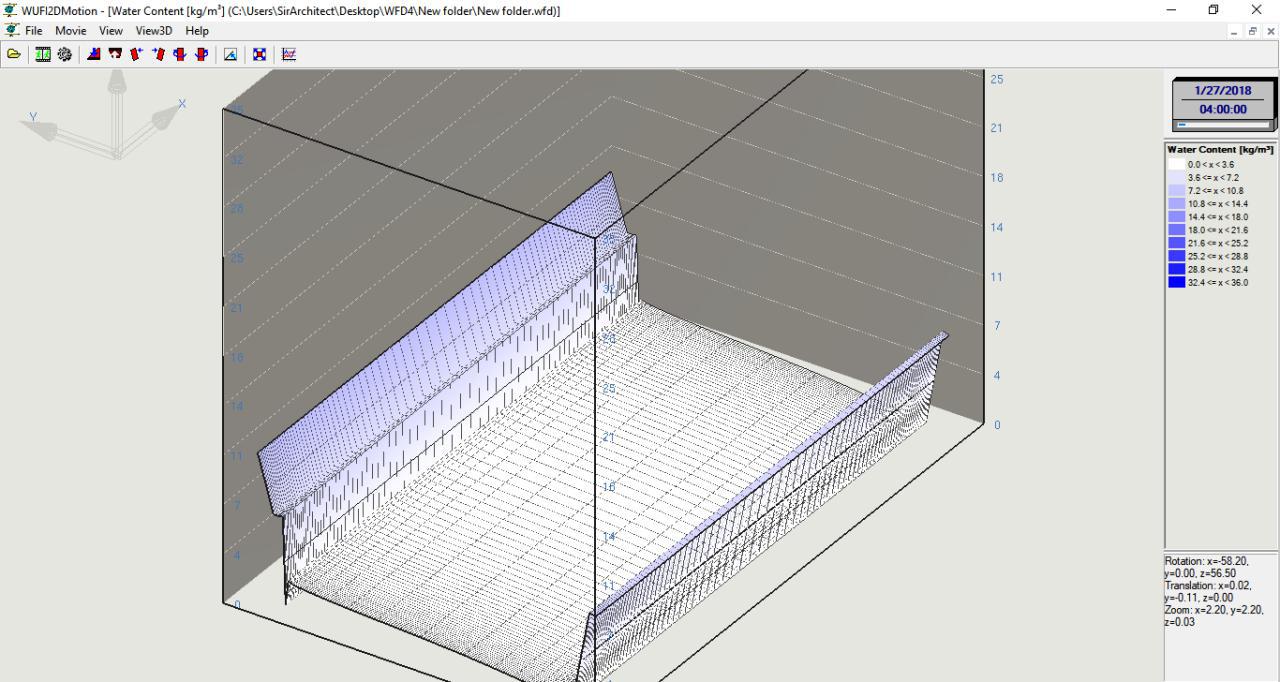This screenshot has height=682, width=1280.
Task: Click the open file folder icon
Action: 14,55
